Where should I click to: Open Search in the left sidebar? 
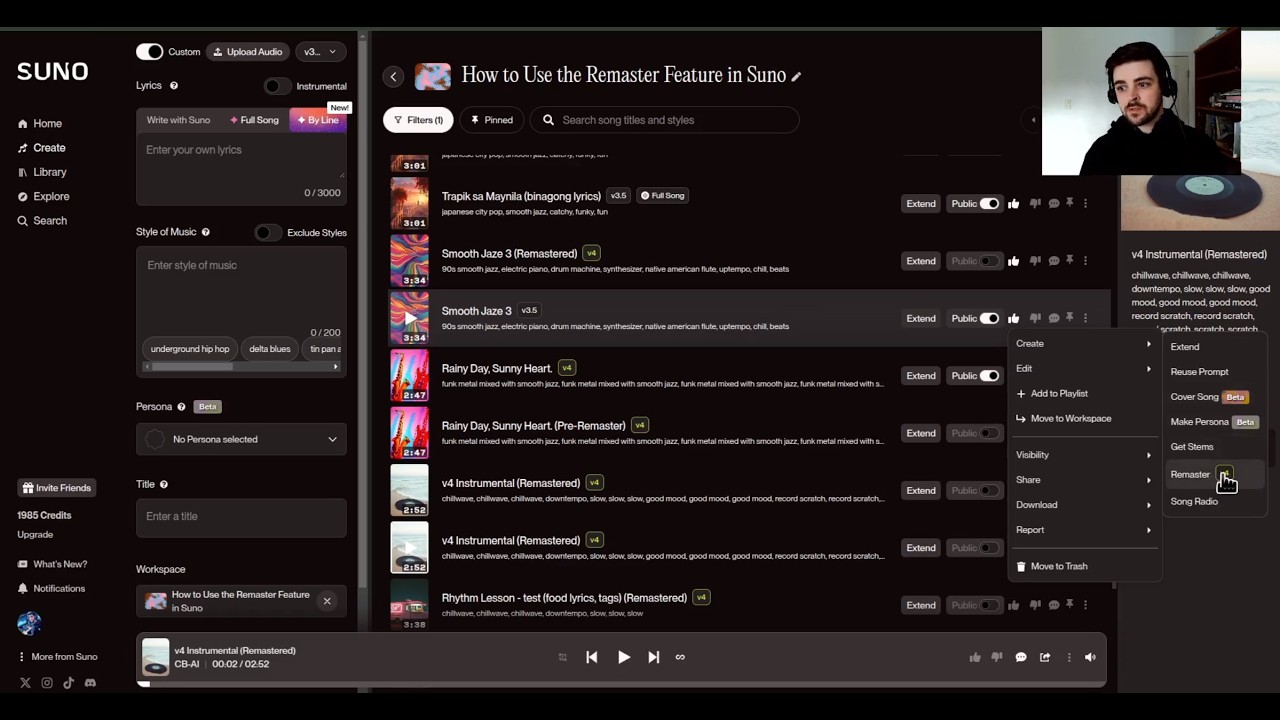(42, 221)
